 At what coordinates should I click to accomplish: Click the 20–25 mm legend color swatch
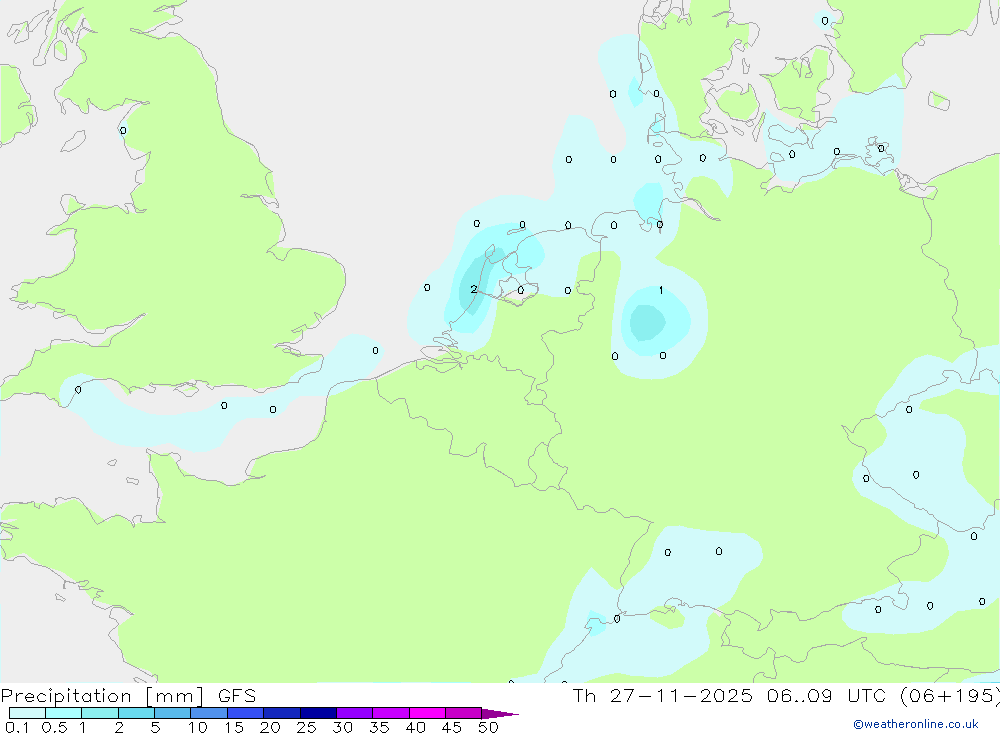pyautogui.click(x=282, y=713)
